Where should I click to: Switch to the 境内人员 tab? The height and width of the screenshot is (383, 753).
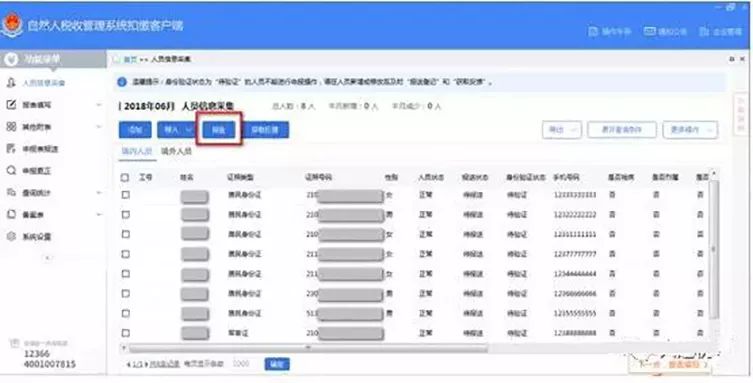[136, 151]
